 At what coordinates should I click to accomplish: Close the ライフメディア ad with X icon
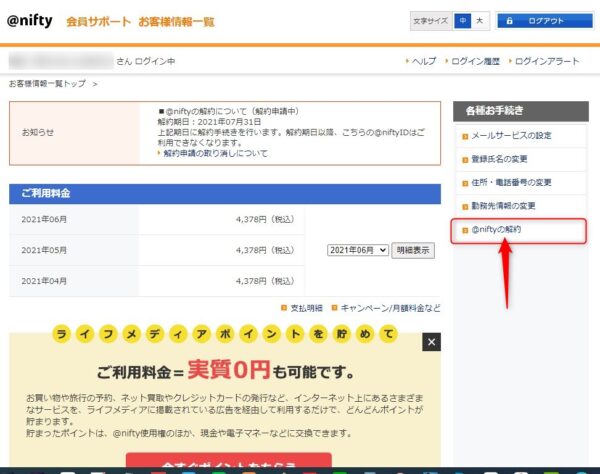pyautogui.click(x=431, y=342)
